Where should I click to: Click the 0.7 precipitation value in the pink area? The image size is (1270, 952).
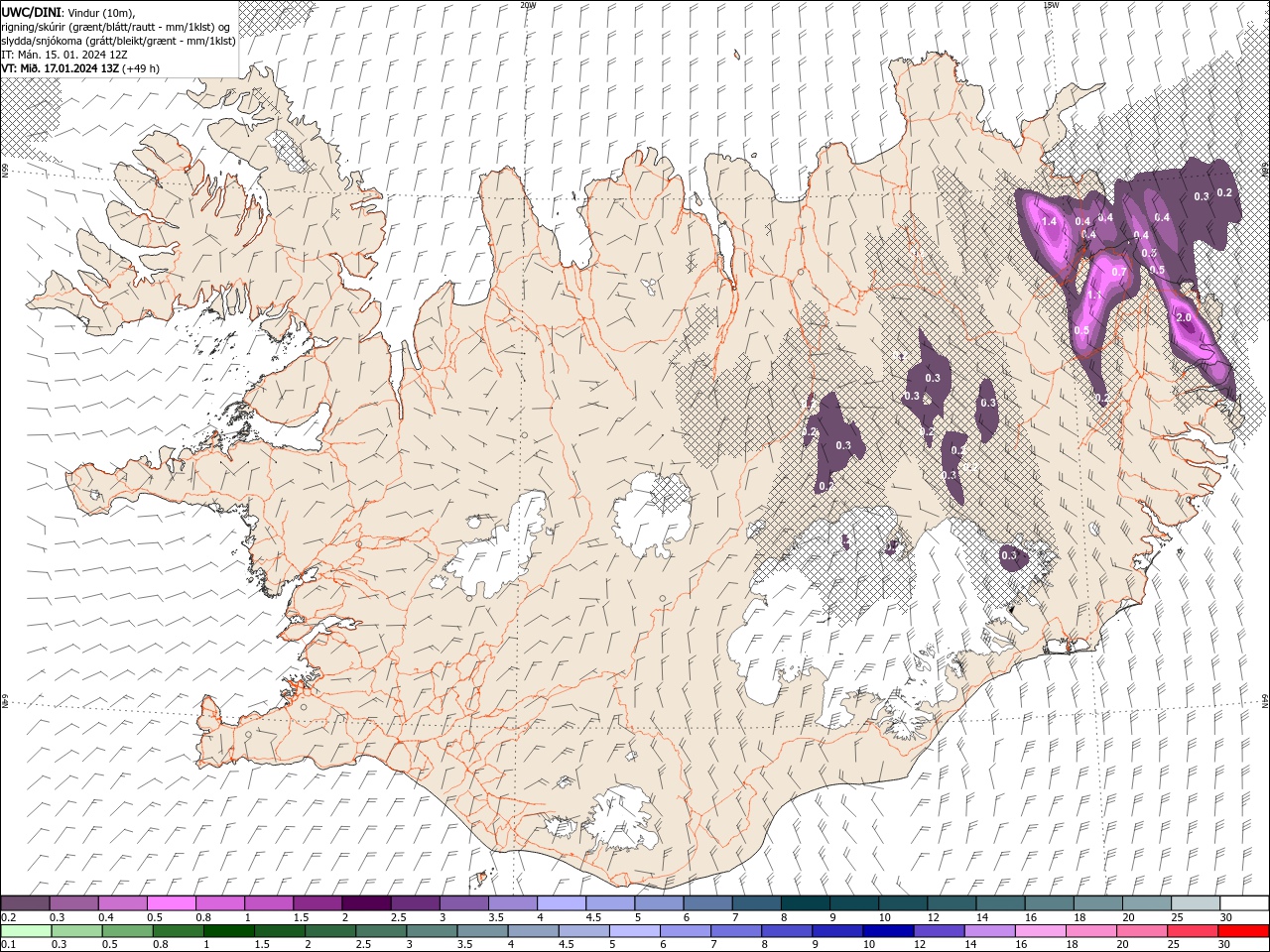[1119, 272]
